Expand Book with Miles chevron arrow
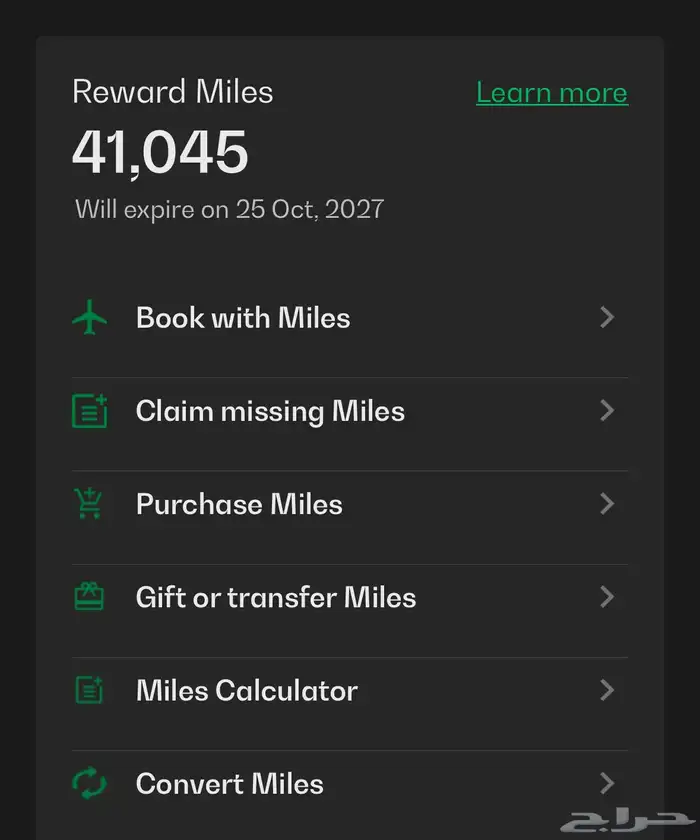This screenshot has height=840, width=700. click(x=606, y=318)
